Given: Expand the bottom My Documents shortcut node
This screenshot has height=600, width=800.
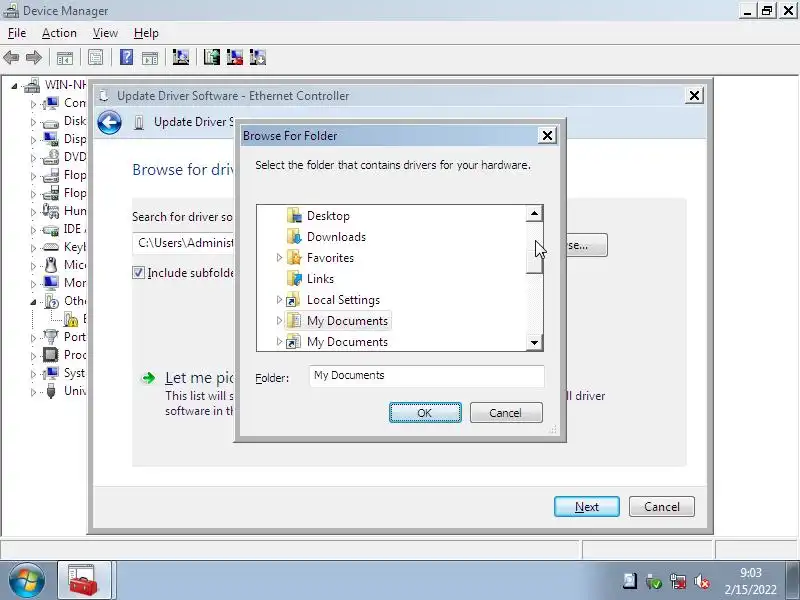Looking at the screenshot, I should [x=279, y=341].
